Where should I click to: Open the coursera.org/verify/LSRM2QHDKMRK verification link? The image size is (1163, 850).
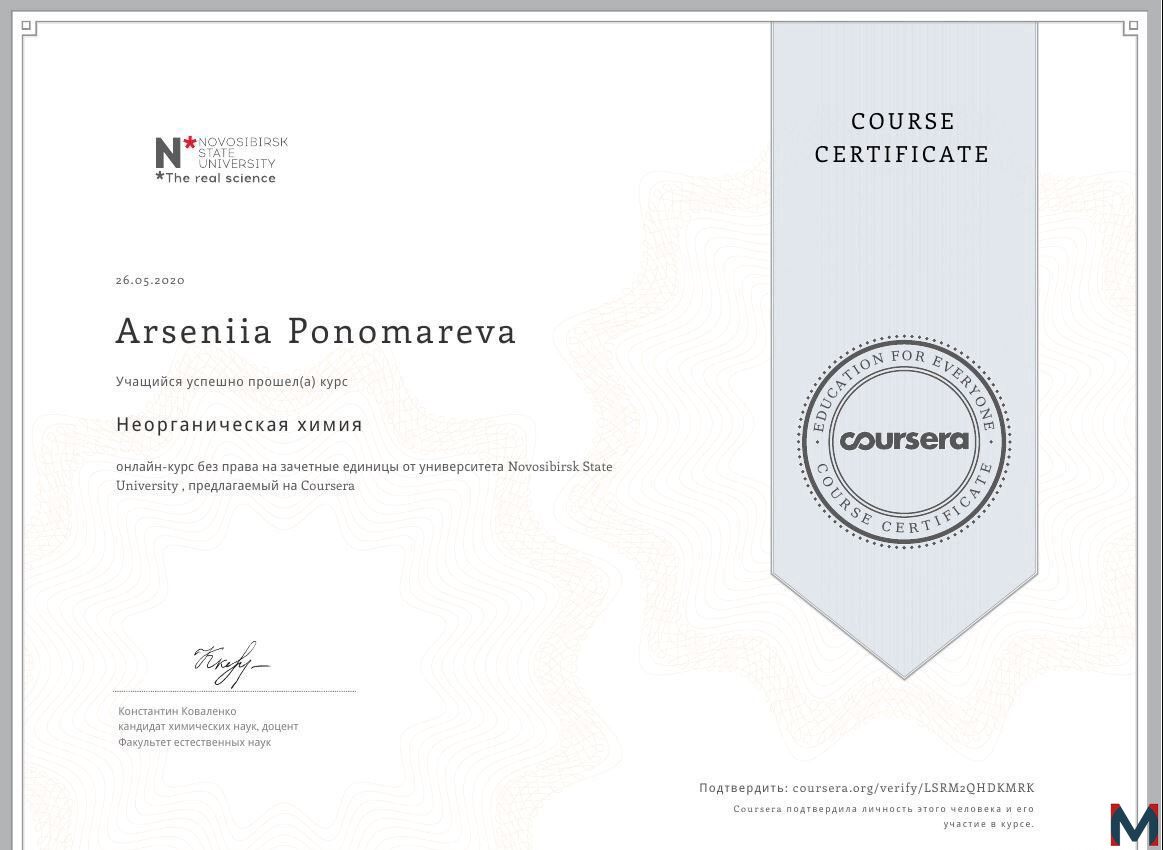[913, 788]
